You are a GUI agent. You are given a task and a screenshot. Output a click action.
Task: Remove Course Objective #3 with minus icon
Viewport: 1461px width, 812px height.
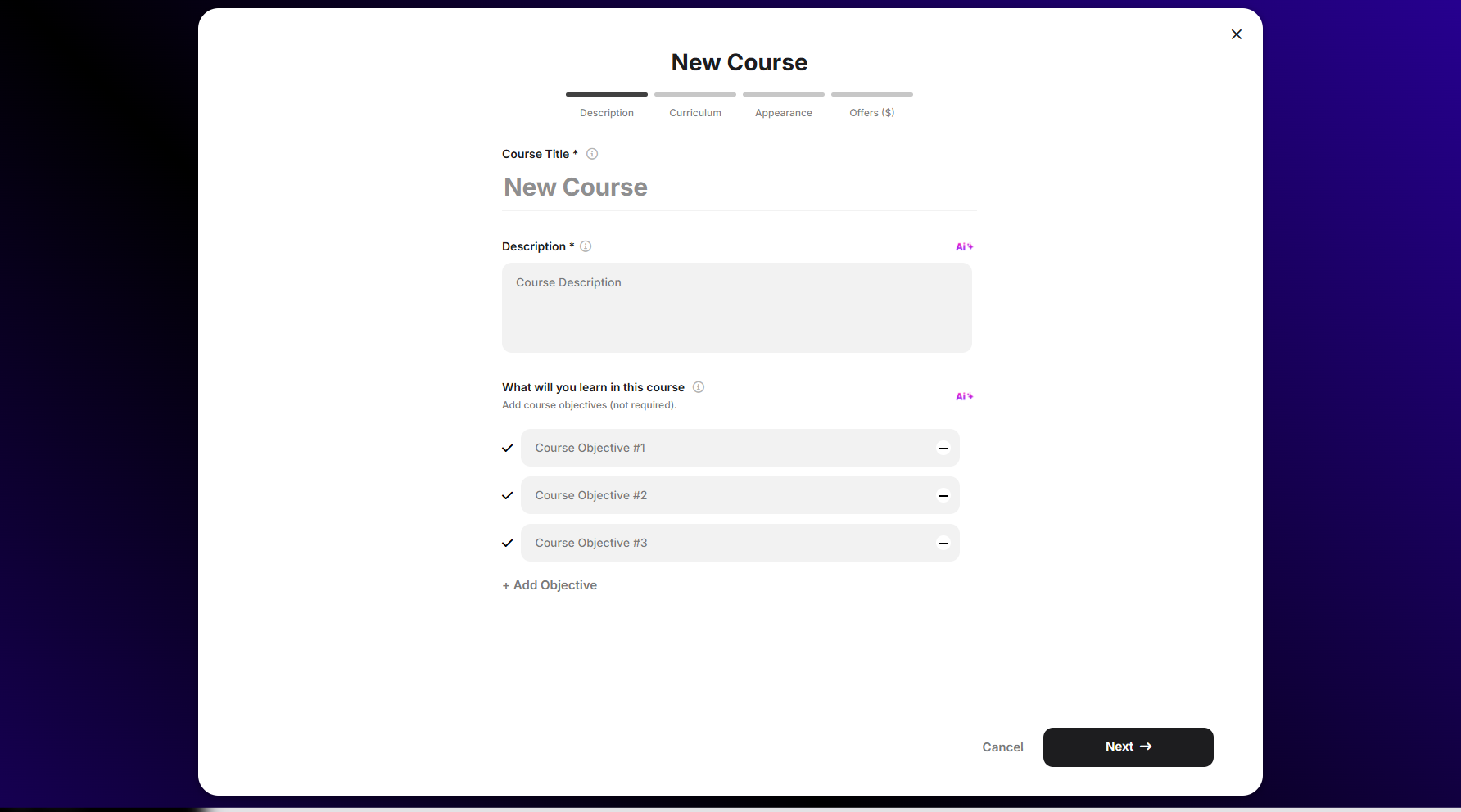click(943, 543)
